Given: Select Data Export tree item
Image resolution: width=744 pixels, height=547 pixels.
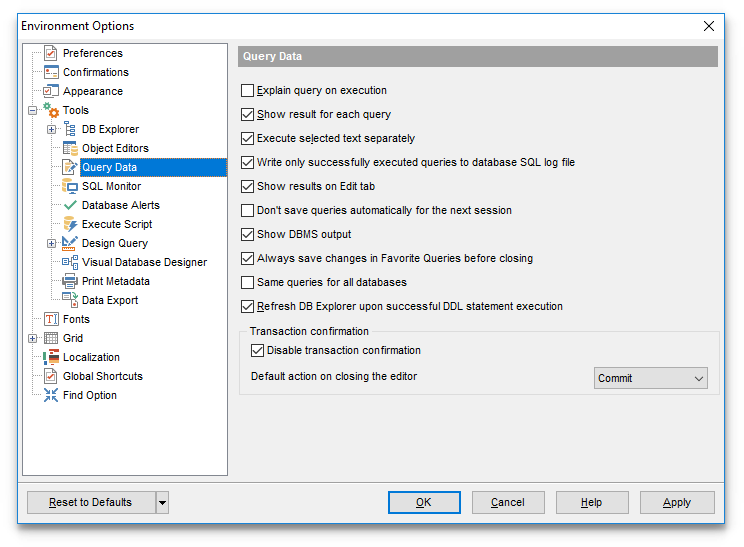Looking at the screenshot, I should coord(110,300).
